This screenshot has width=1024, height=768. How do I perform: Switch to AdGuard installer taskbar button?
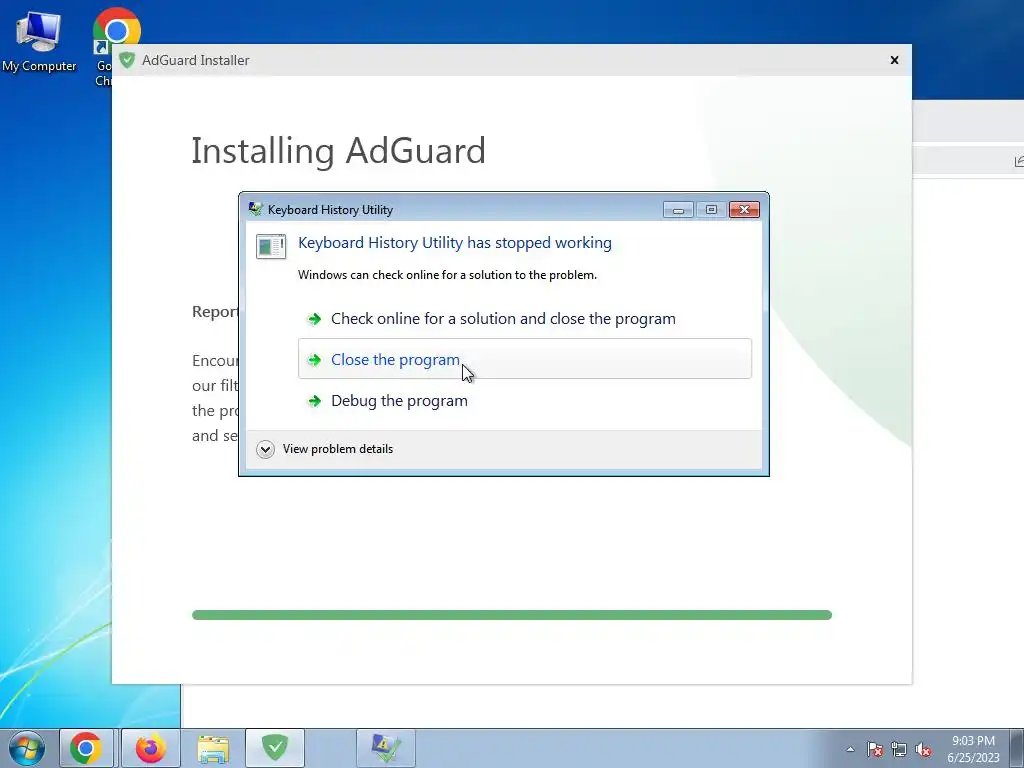(x=275, y=748)
